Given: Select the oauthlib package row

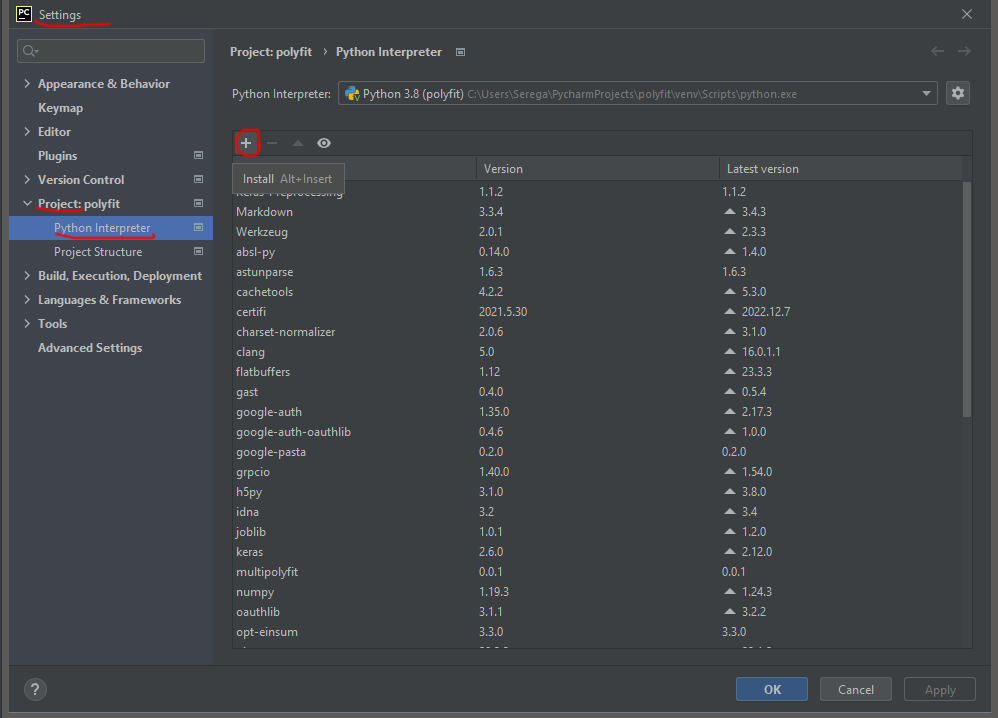Looking at the screenshot, I should [x=598, y=612].
